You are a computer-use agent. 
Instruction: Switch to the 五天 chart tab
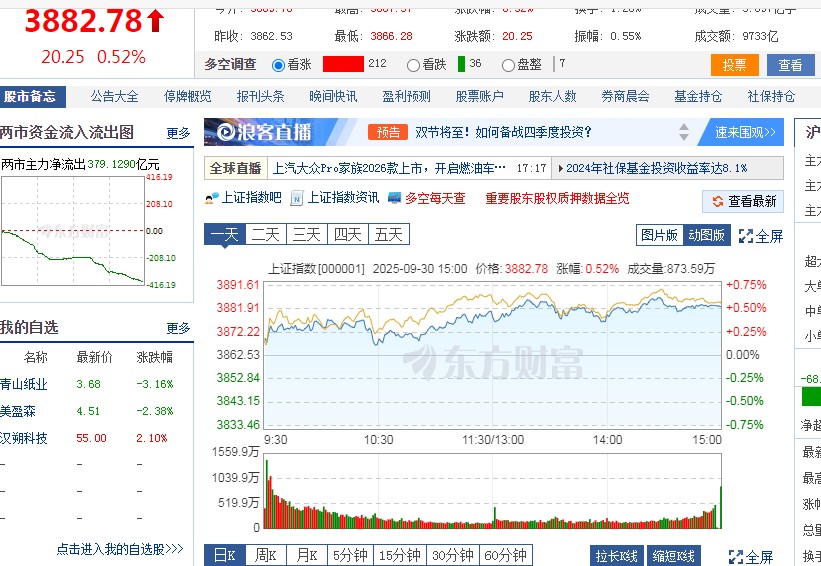click(x=388, y=235)
